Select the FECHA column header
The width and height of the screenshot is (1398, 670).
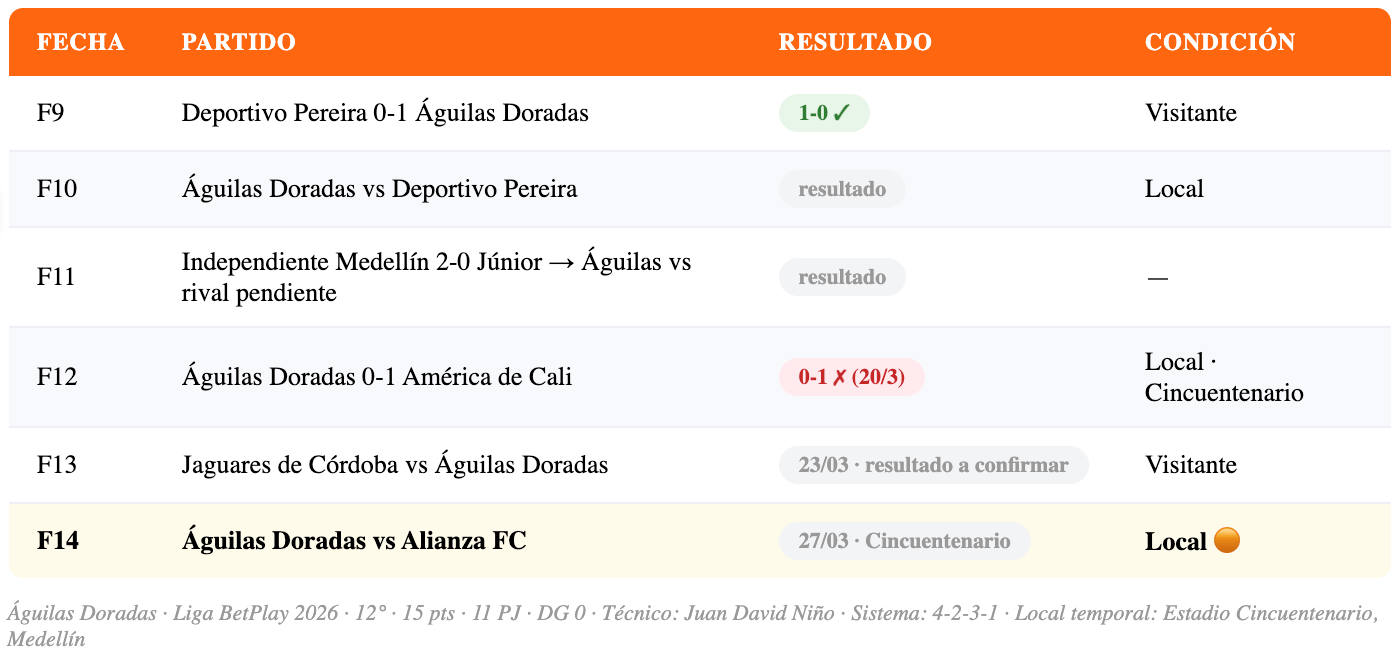[81, 42]
